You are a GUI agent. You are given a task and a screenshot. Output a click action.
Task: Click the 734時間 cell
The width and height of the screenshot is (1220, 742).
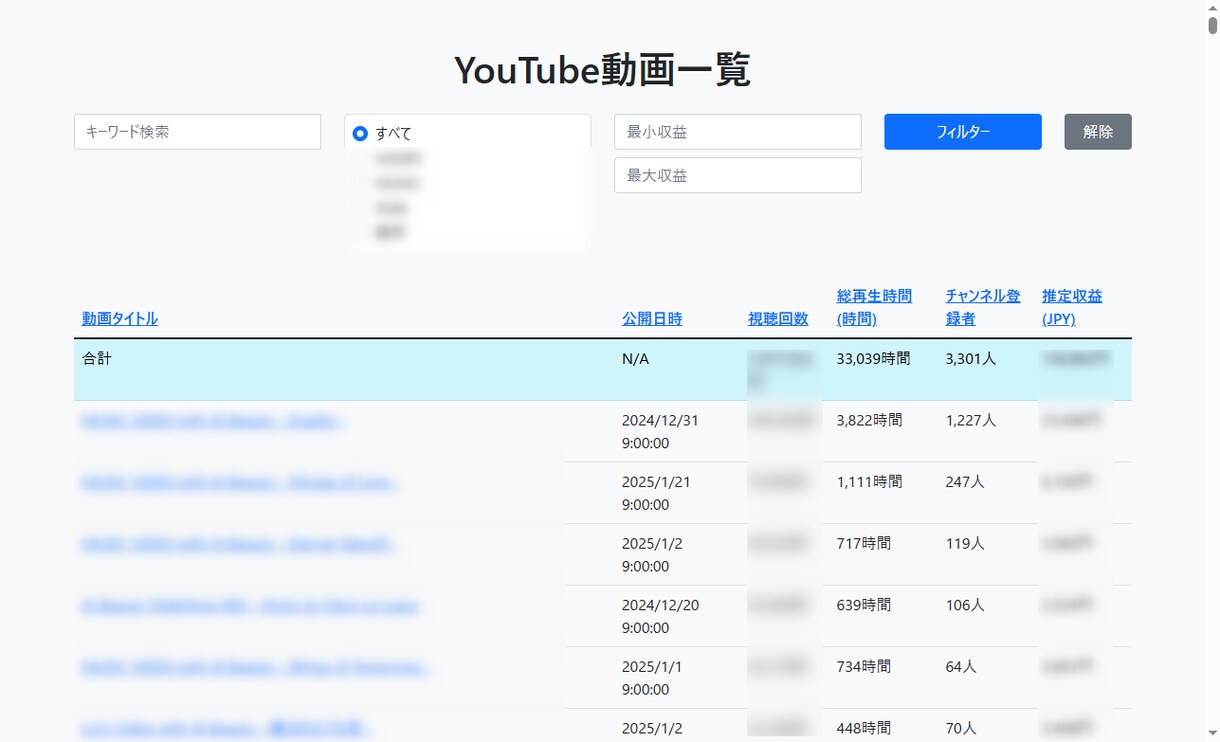coord(863,667)
